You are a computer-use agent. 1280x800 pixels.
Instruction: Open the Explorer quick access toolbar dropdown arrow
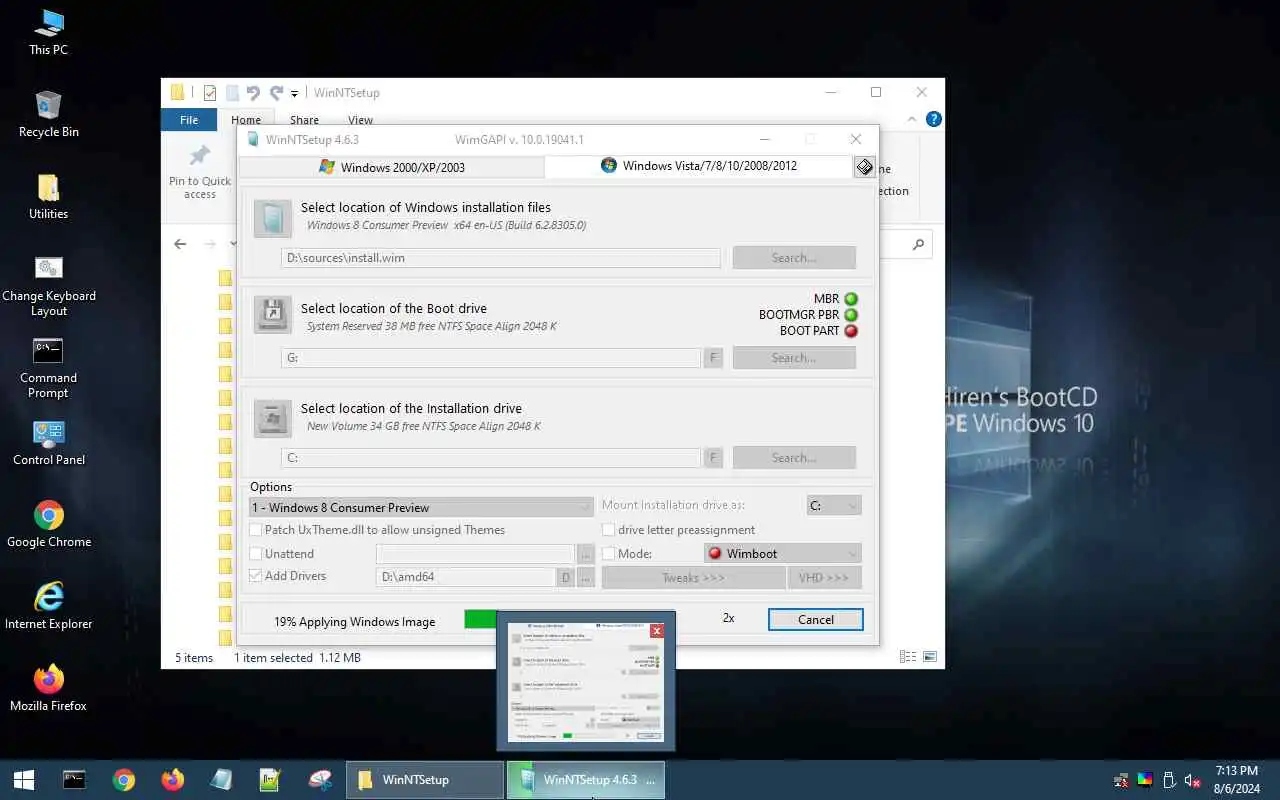point(294,94)
